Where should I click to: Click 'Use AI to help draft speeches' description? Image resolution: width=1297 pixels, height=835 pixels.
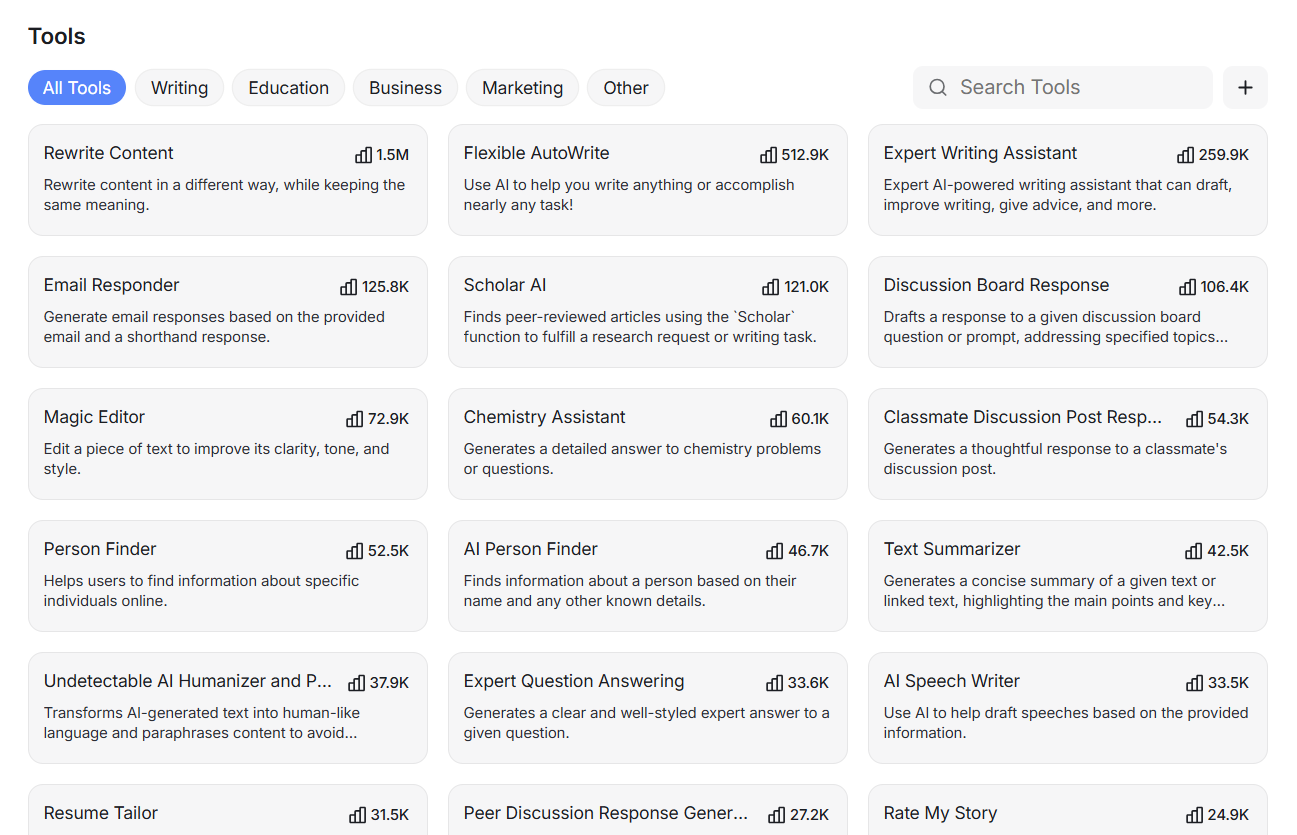[x=1066, y=723]
